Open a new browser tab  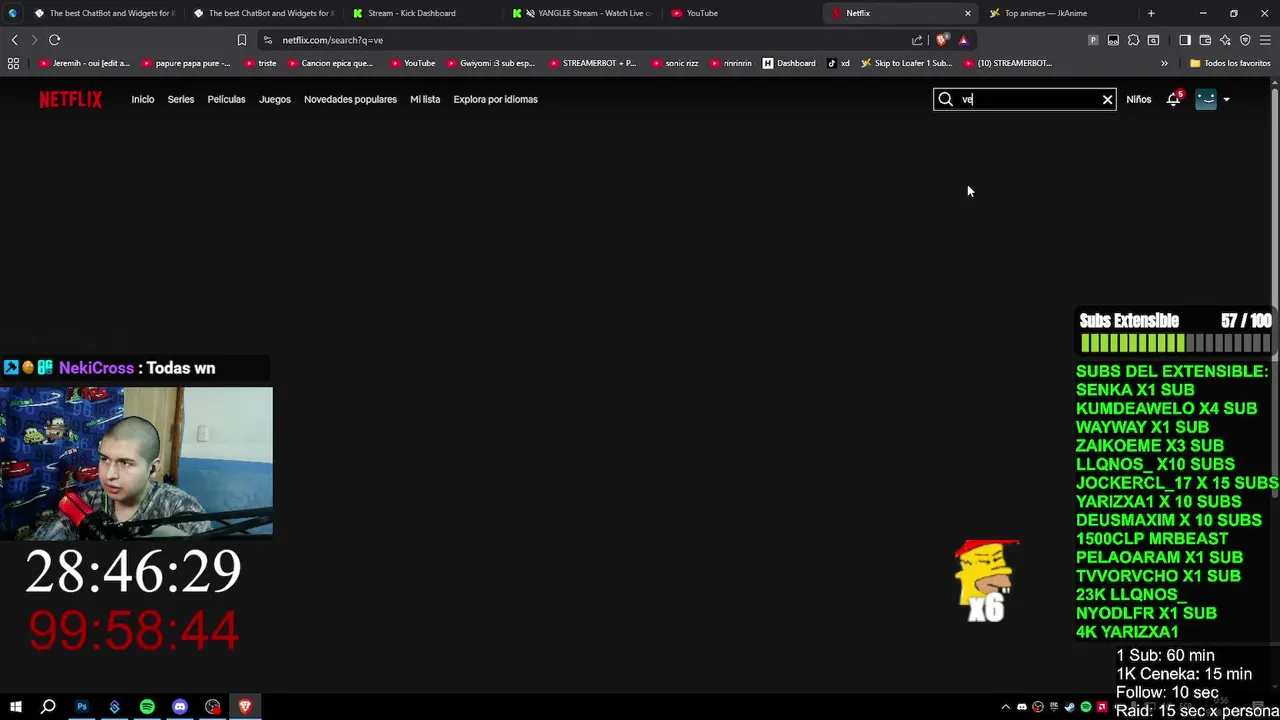(1151, 13)
